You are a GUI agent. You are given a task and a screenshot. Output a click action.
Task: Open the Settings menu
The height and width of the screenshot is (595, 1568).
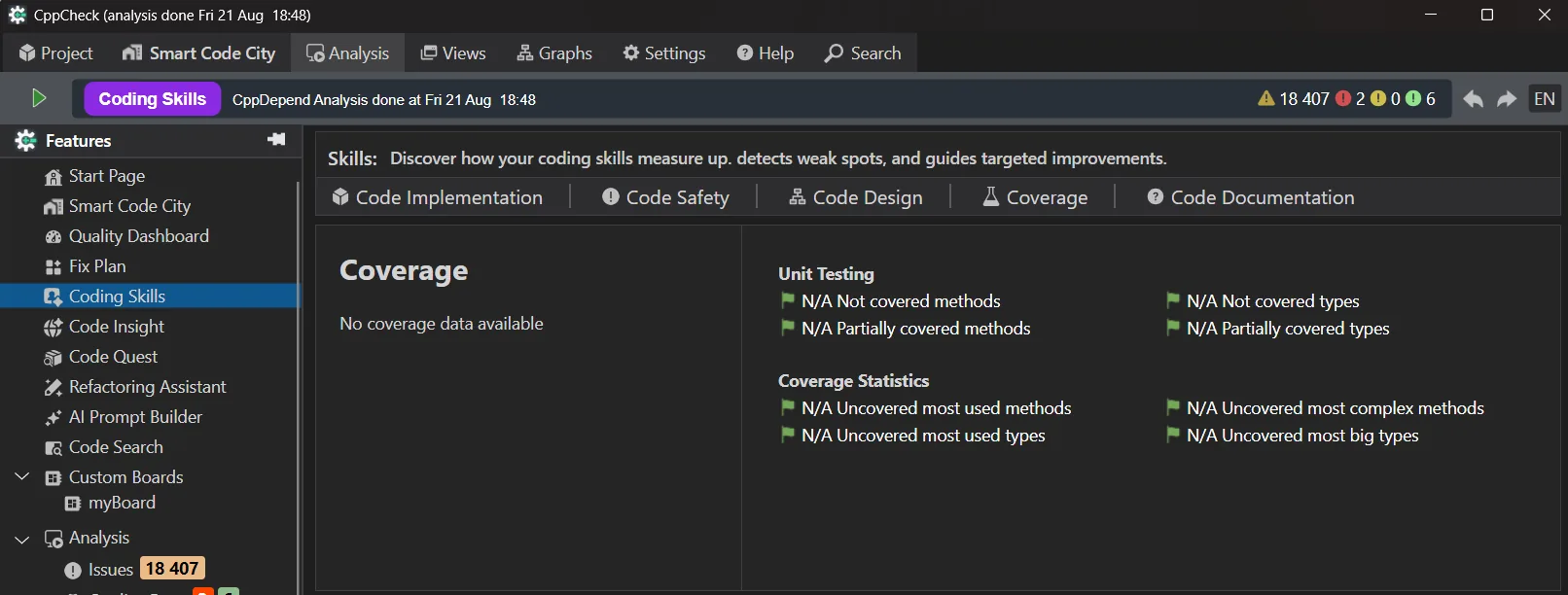664,53
